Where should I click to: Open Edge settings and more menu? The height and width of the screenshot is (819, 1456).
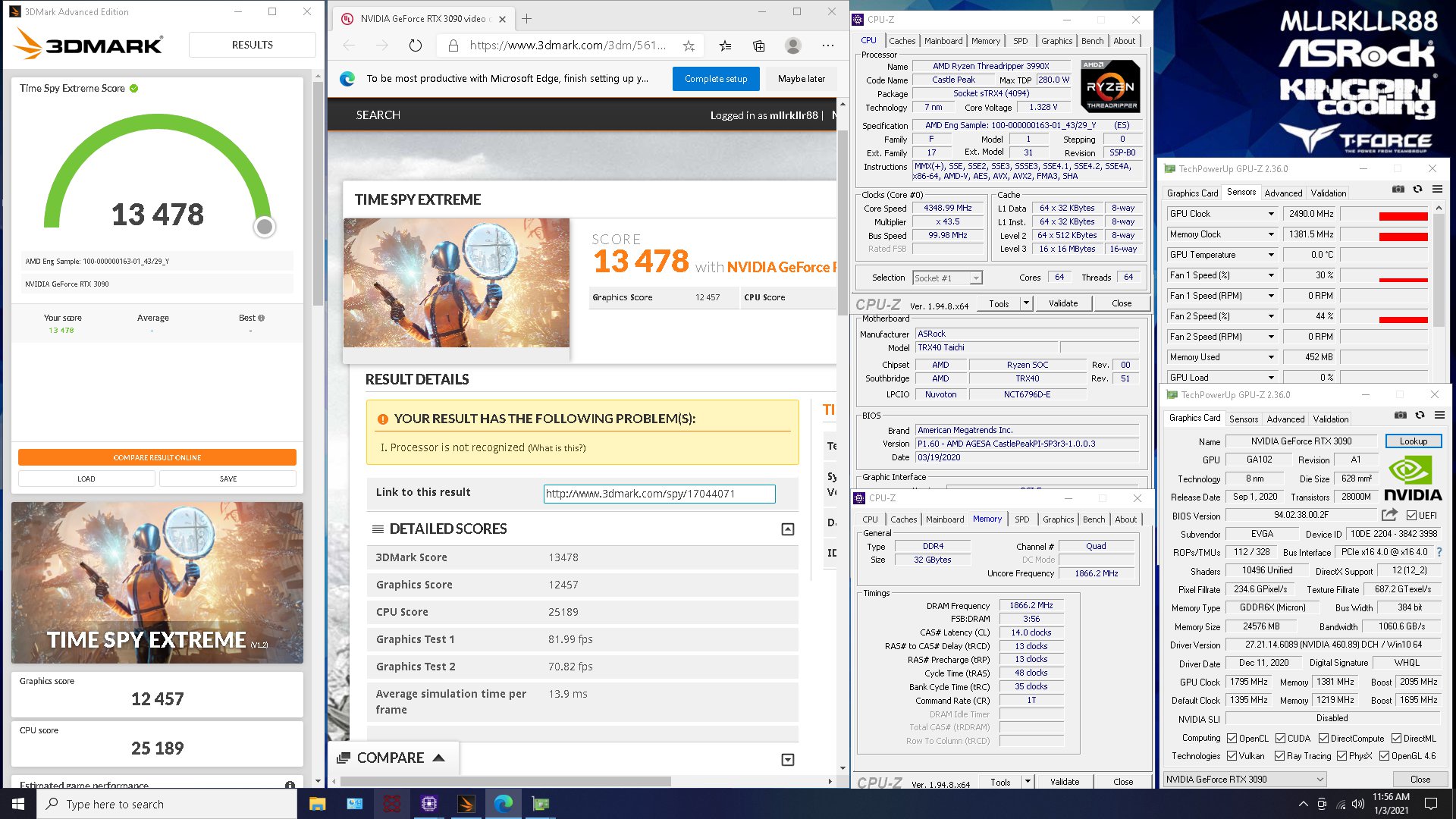[828, 45]
